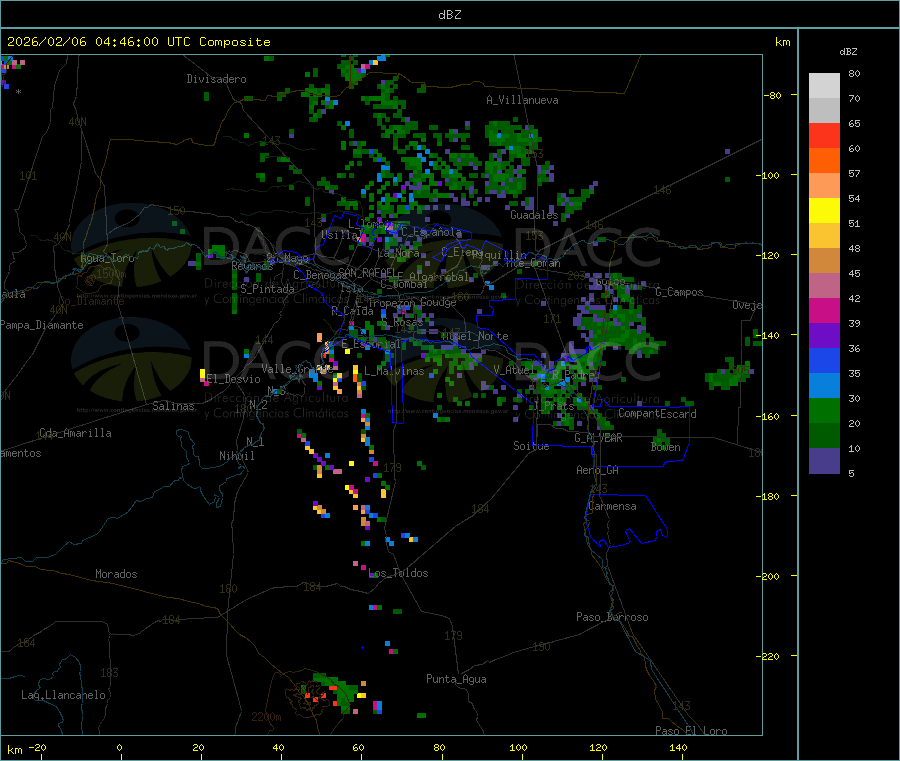Viewport: 900px width, 761px height.
Task: Pick the orange 57-60 dBZ legend band
Action: click(x=824, y=161)
